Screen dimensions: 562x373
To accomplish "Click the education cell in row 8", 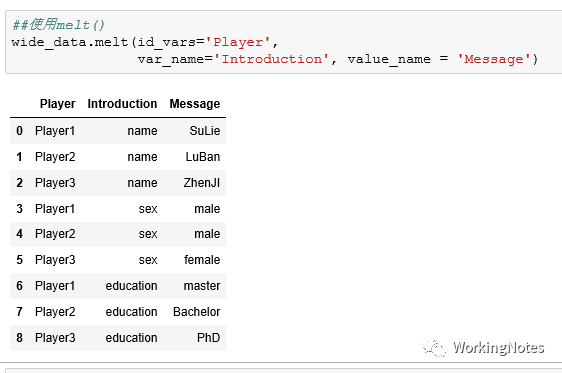I will [131, 338].
